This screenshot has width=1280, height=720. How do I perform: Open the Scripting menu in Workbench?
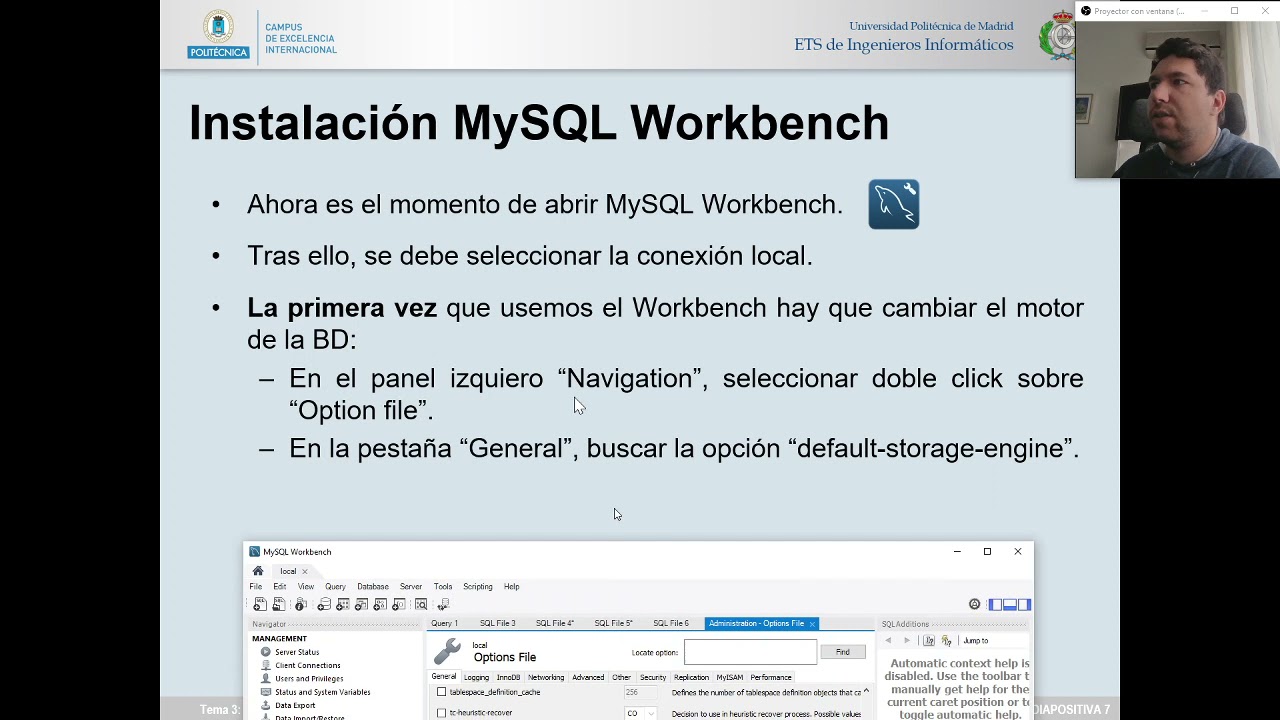[478, 586]
